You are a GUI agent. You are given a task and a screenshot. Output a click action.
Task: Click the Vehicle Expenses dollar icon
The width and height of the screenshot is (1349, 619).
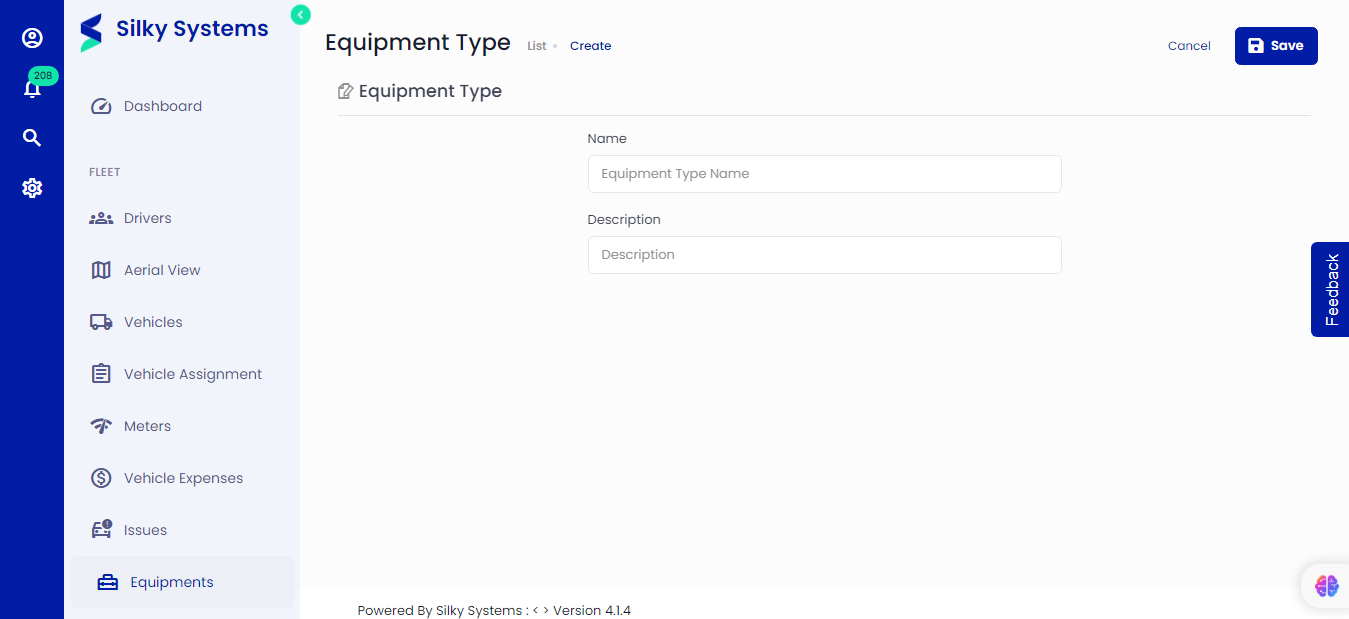pos(101,477)
